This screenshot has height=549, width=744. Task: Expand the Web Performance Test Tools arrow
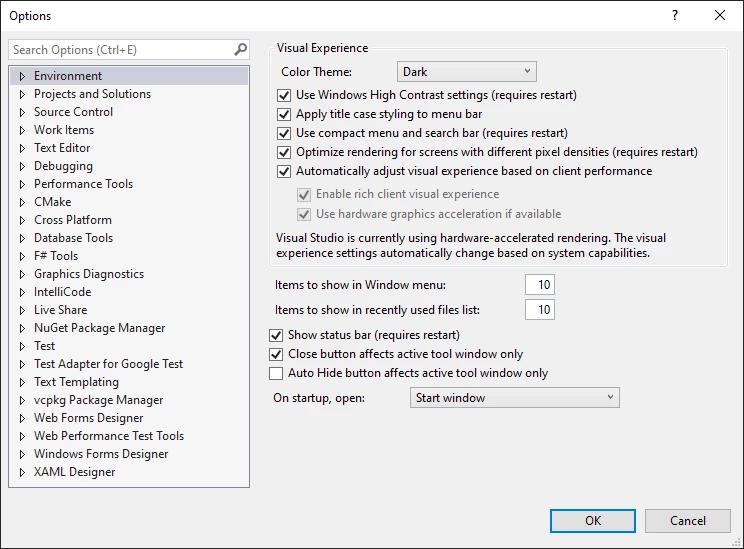22,437
